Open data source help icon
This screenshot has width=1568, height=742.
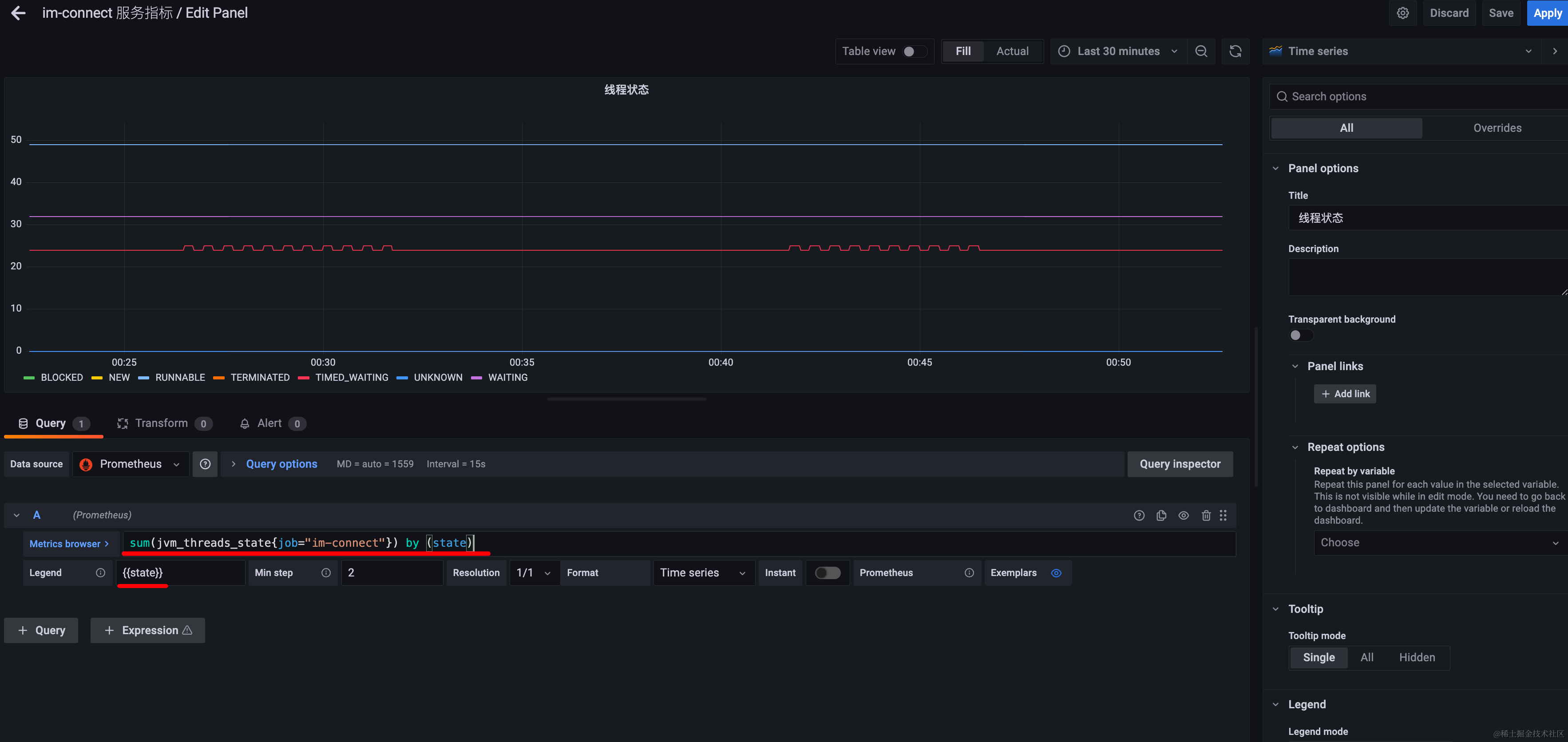click(205, 464)
